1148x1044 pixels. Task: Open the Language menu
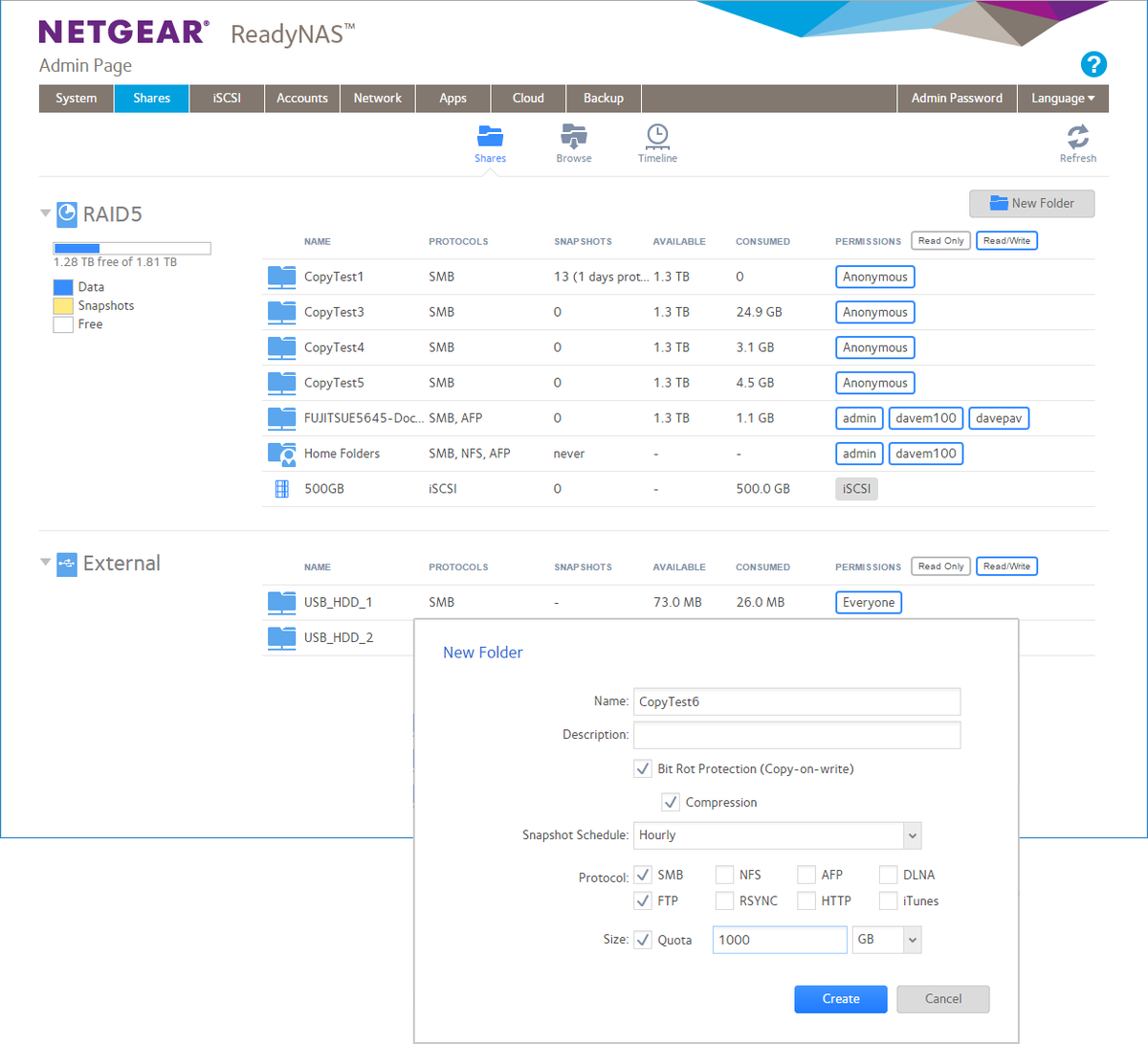pos(1062,98)
